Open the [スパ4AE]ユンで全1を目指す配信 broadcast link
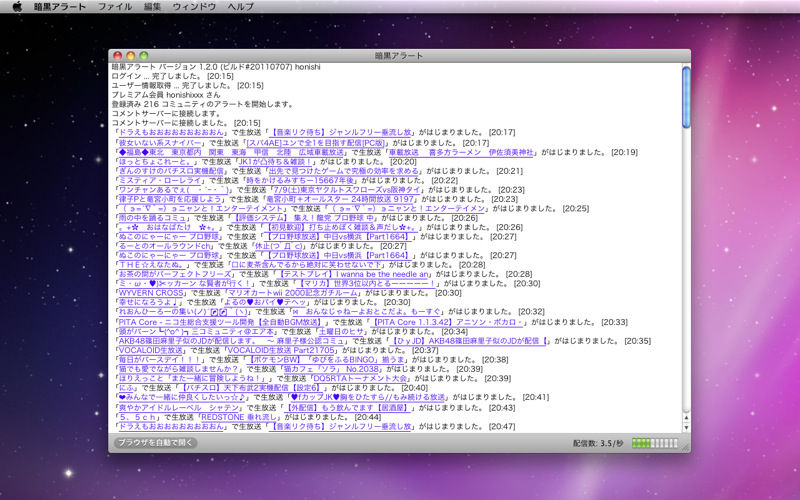This screenshot has height=500, width=800. [316, 143]
